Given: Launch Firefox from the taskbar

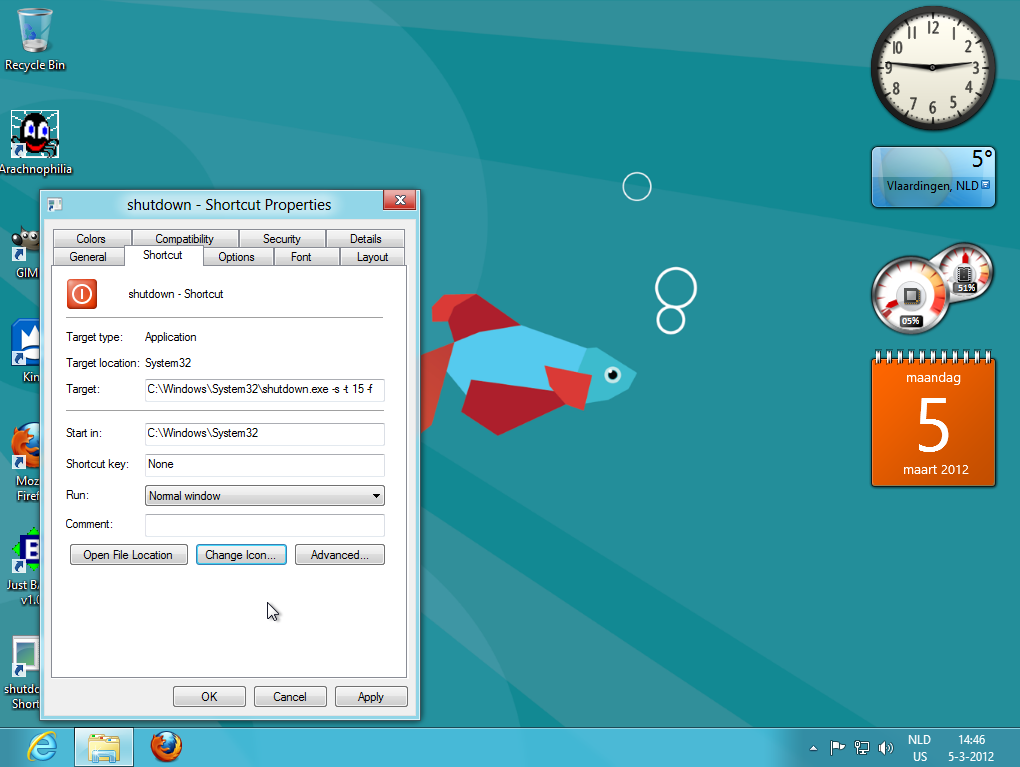Looking at the screenshot, I should point(167,747).
